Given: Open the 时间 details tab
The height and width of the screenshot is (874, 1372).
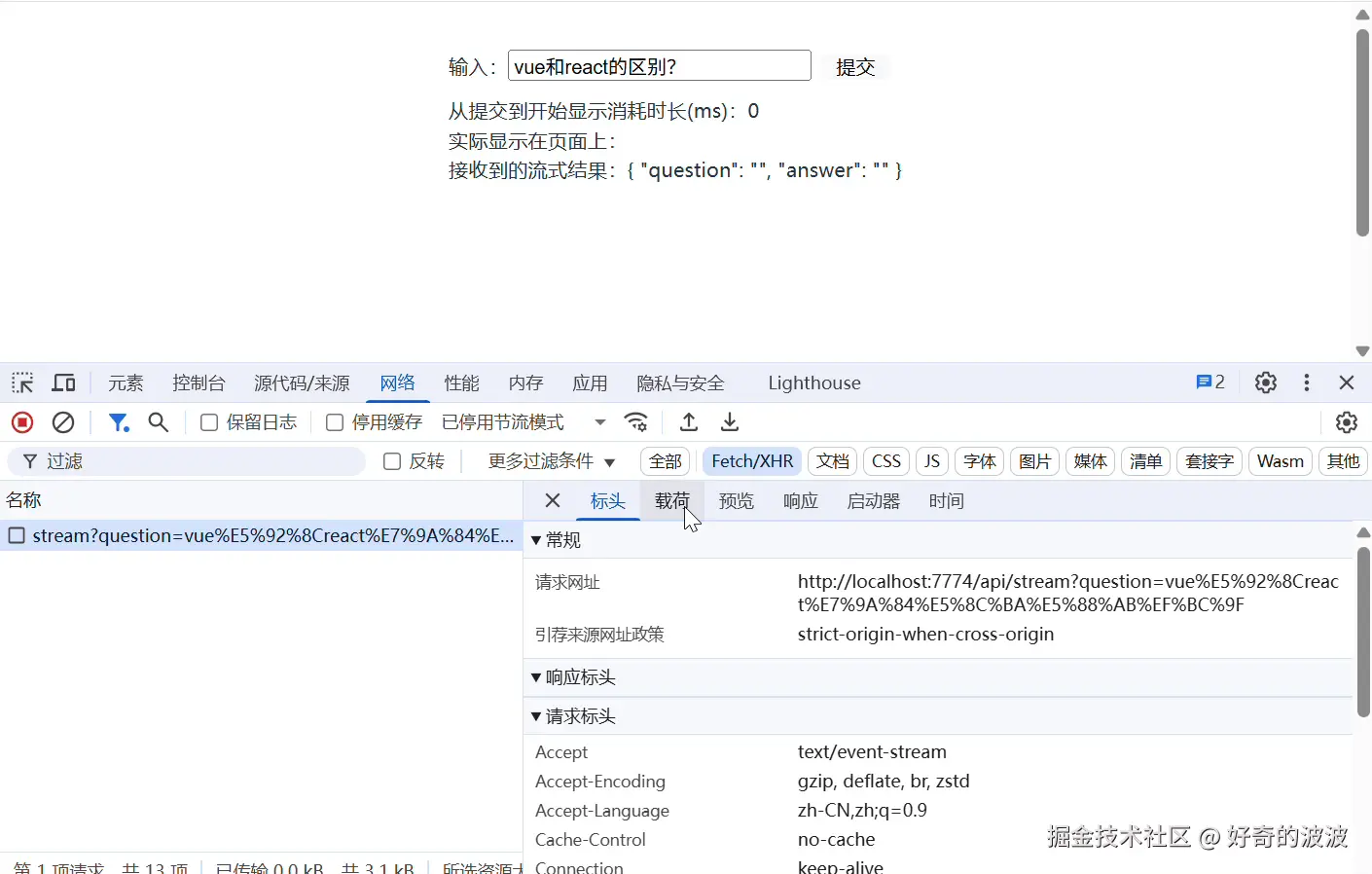Looking at the screenshot, I should (x=947, y=500).
